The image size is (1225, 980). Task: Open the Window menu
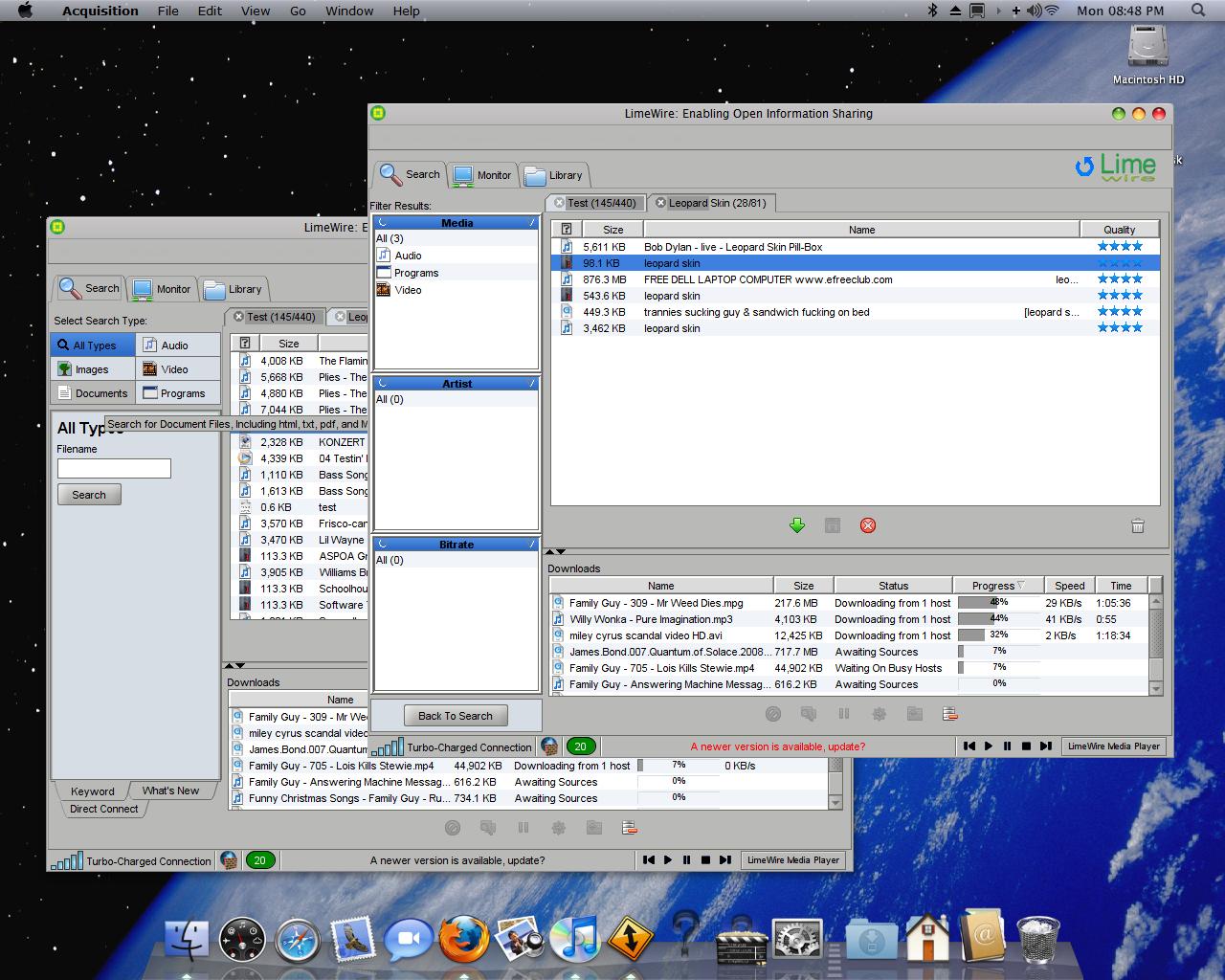click(x=349, y=11)
